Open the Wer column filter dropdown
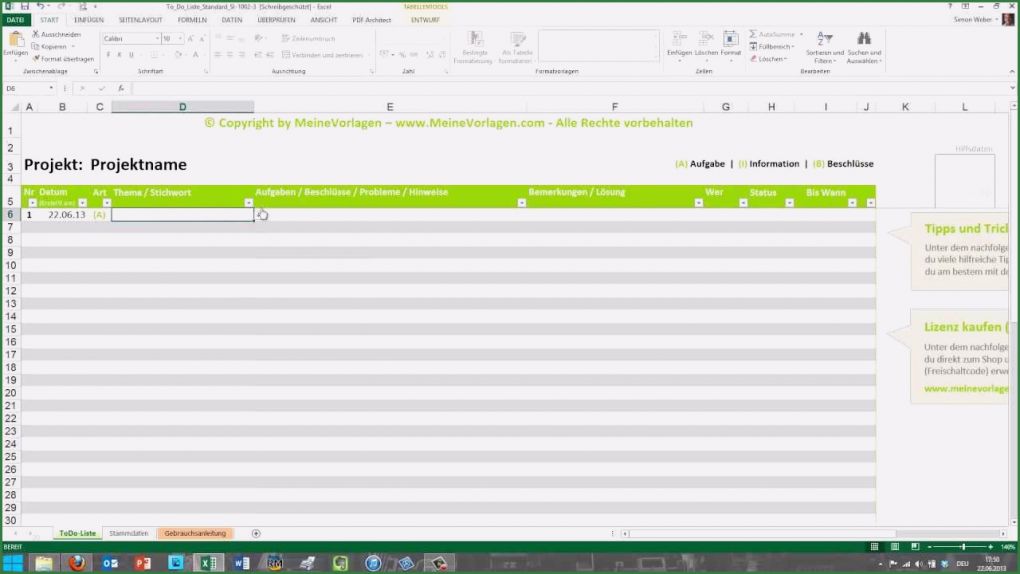This screenshot has width=1020, height=574. tap(744, 203)
